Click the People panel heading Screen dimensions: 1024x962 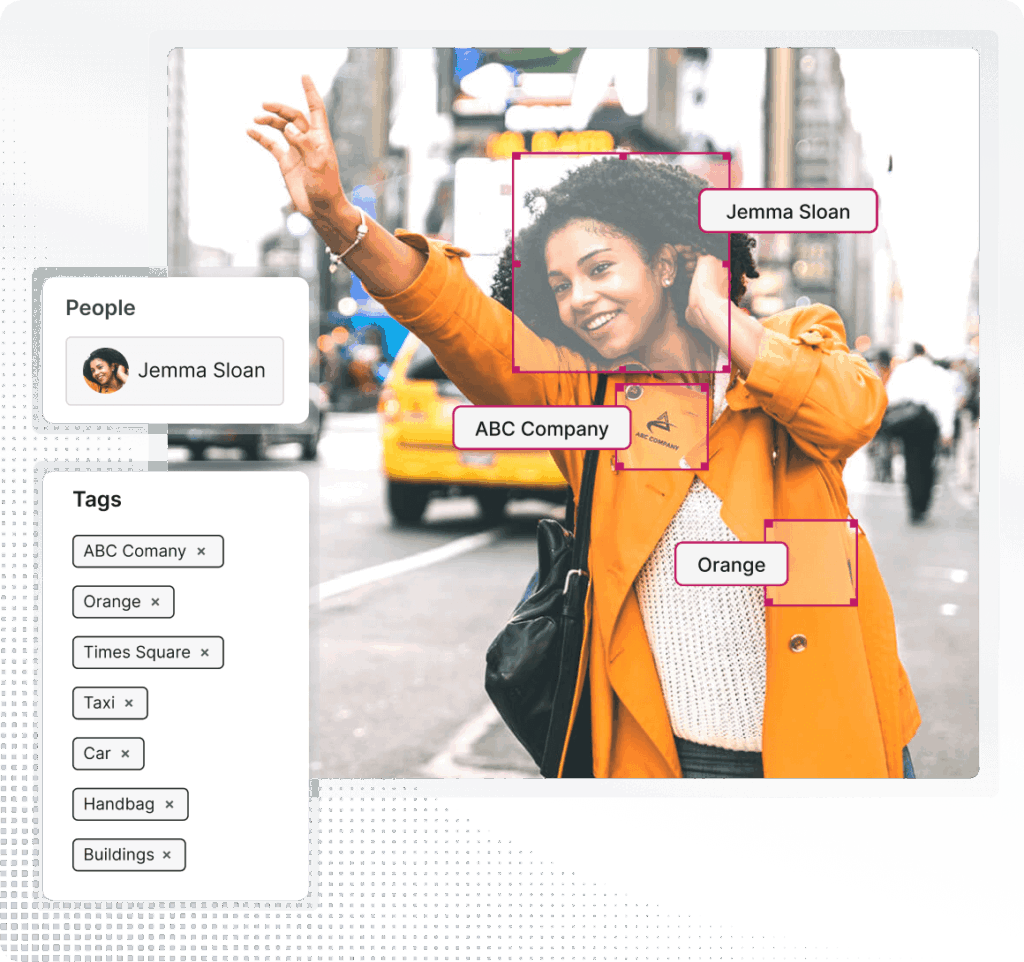[101, 308]
